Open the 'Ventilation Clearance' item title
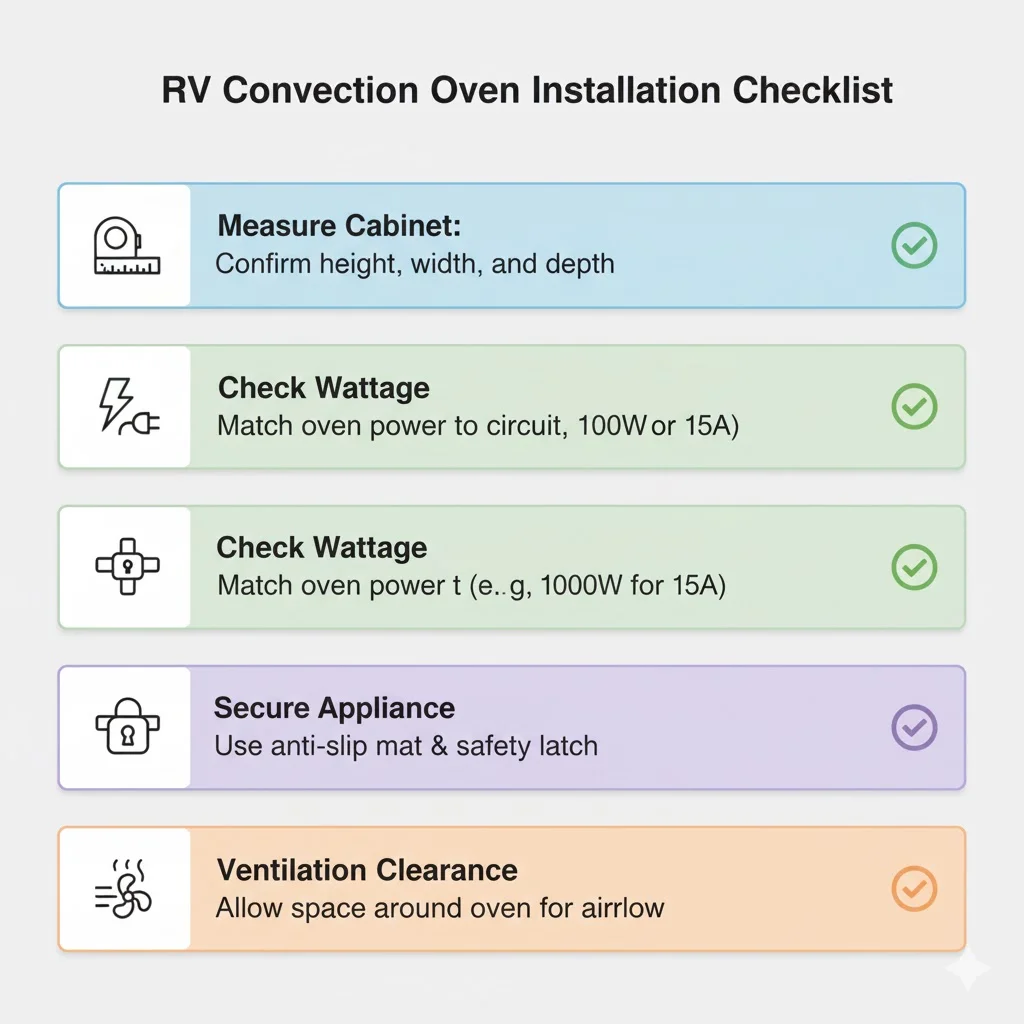This screenshot has height=1024, width=1024. coord(367,869)
